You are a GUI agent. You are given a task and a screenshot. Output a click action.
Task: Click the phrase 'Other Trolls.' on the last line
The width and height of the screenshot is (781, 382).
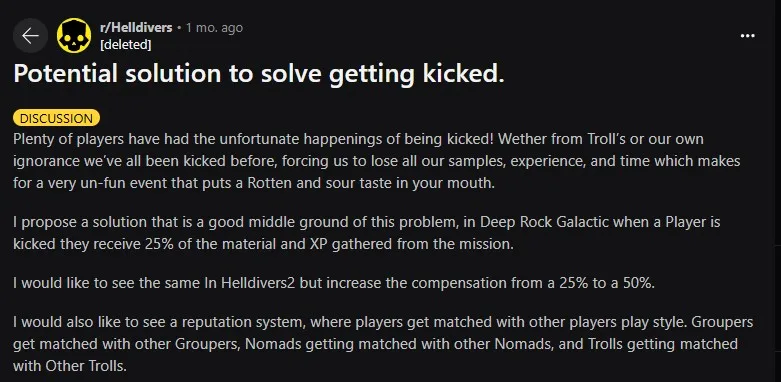pyautogui.click(x=86, y=366)
